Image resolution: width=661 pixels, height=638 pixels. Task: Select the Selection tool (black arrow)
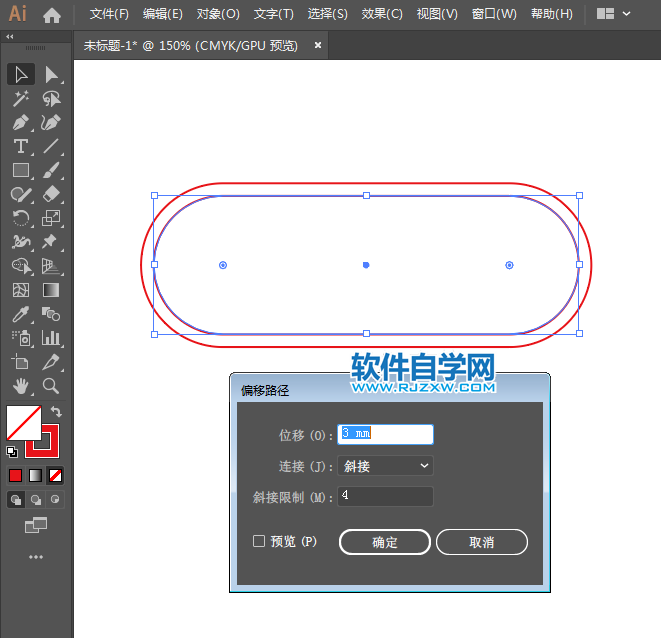point(21,74)
